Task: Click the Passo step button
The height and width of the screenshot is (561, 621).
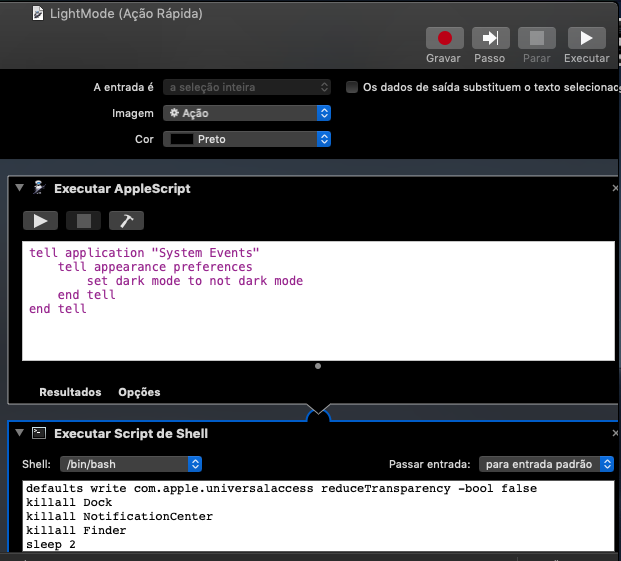Action: click(x=490, y=38)
